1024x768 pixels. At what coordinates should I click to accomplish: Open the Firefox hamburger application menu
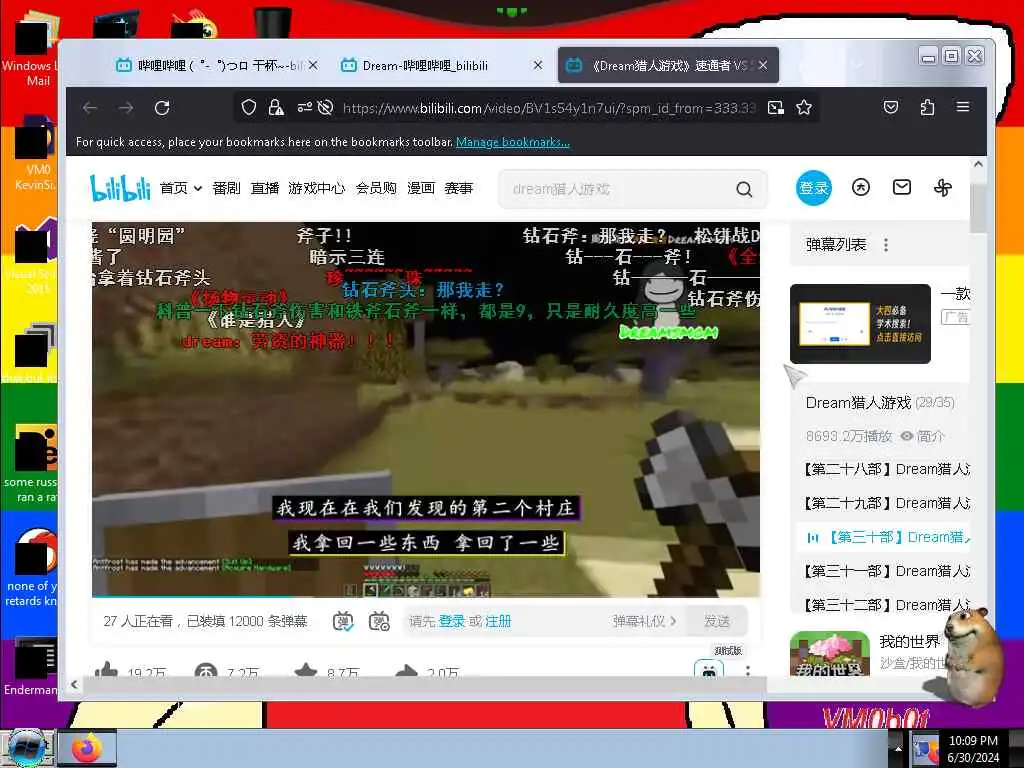pos(963,106)
